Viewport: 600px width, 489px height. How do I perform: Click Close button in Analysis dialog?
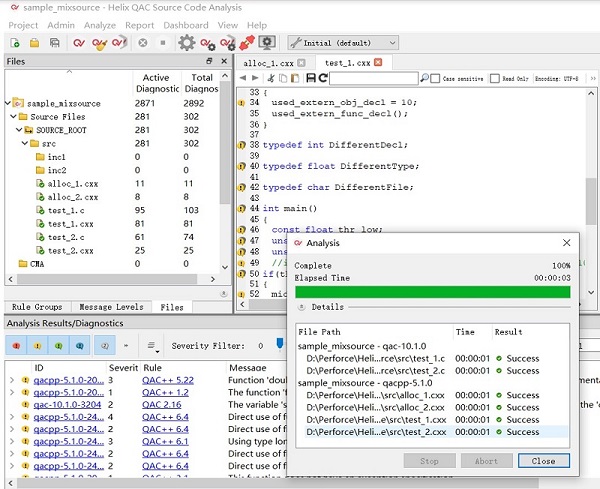click(543, 461)
